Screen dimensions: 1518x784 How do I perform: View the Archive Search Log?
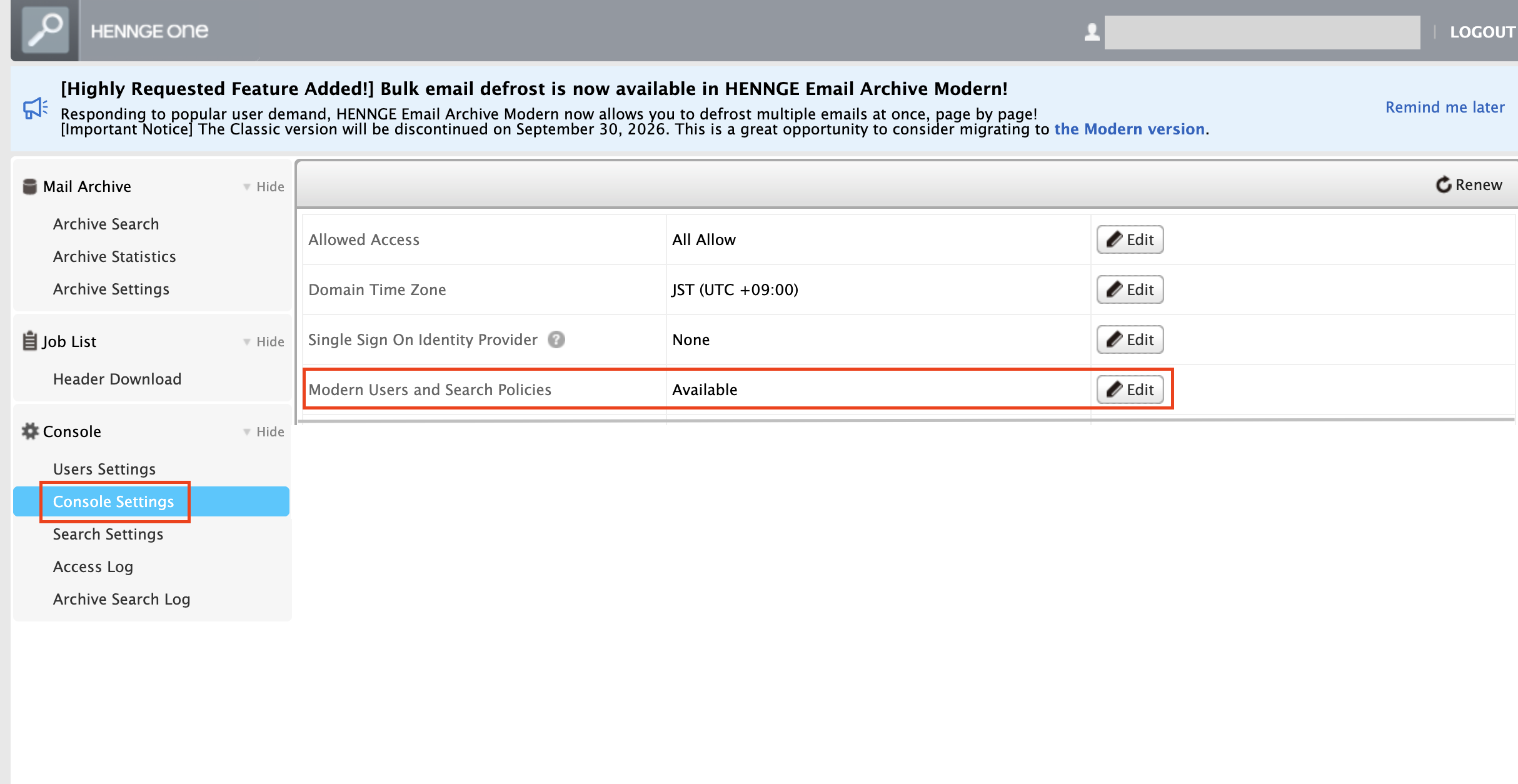click(x=122, y=599)
